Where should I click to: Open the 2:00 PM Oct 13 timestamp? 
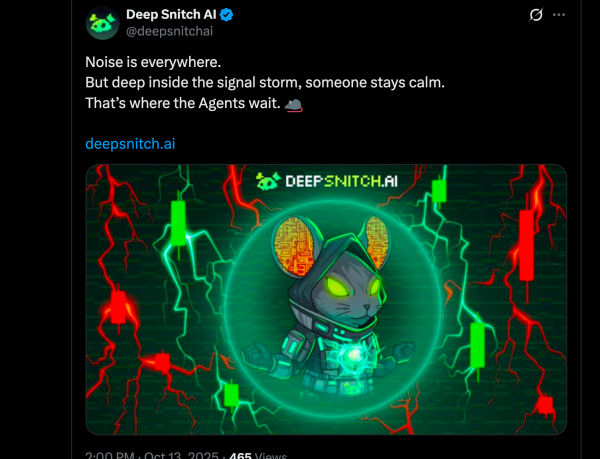(152, 455)
